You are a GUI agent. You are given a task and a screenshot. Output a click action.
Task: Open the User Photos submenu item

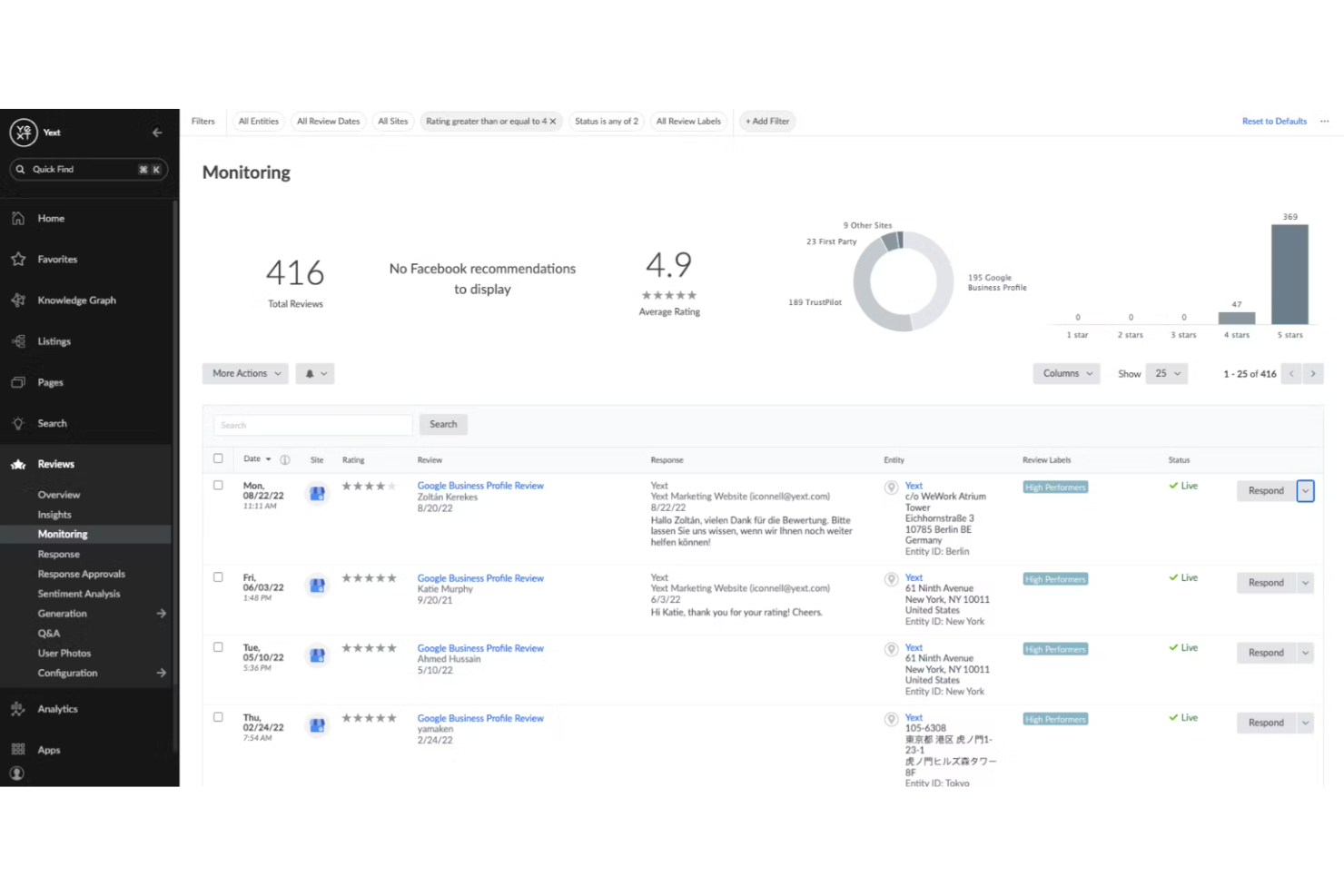coord(64,654)
